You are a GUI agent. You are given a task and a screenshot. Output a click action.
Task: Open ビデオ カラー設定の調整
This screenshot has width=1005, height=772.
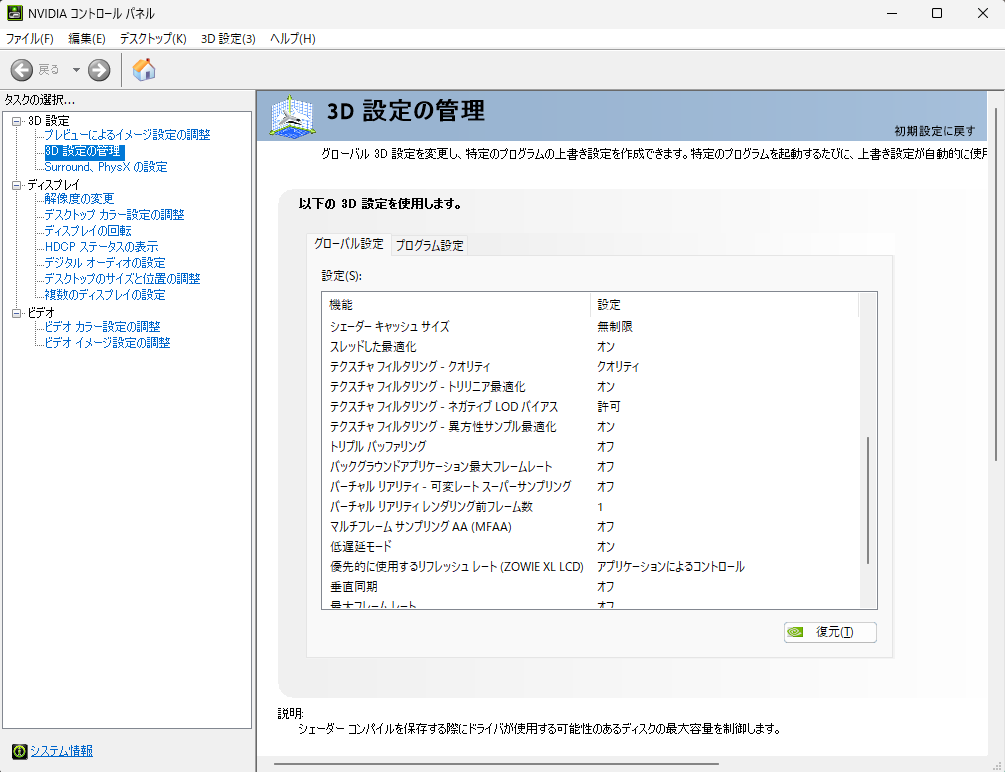pyautogui.click(x=102, y=327)
